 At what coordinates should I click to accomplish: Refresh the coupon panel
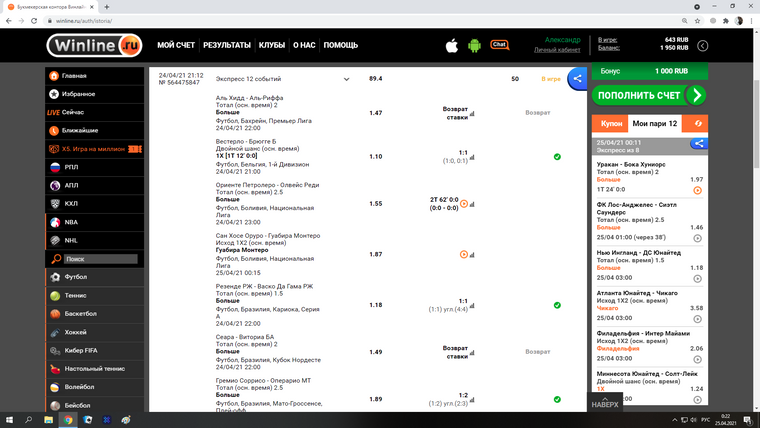(x=698, y=124)
